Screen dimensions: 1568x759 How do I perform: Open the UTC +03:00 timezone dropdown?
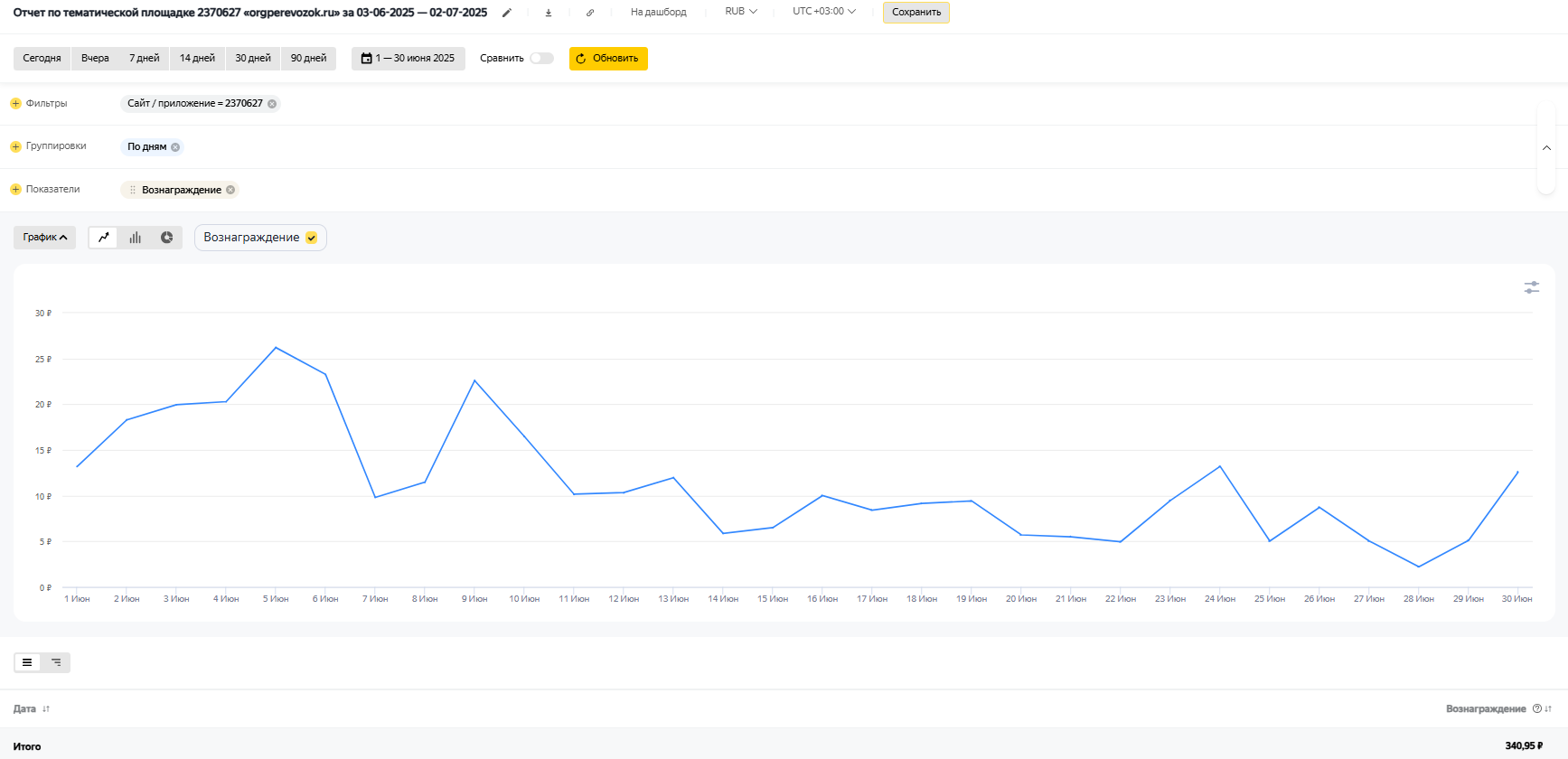point(823,12)
